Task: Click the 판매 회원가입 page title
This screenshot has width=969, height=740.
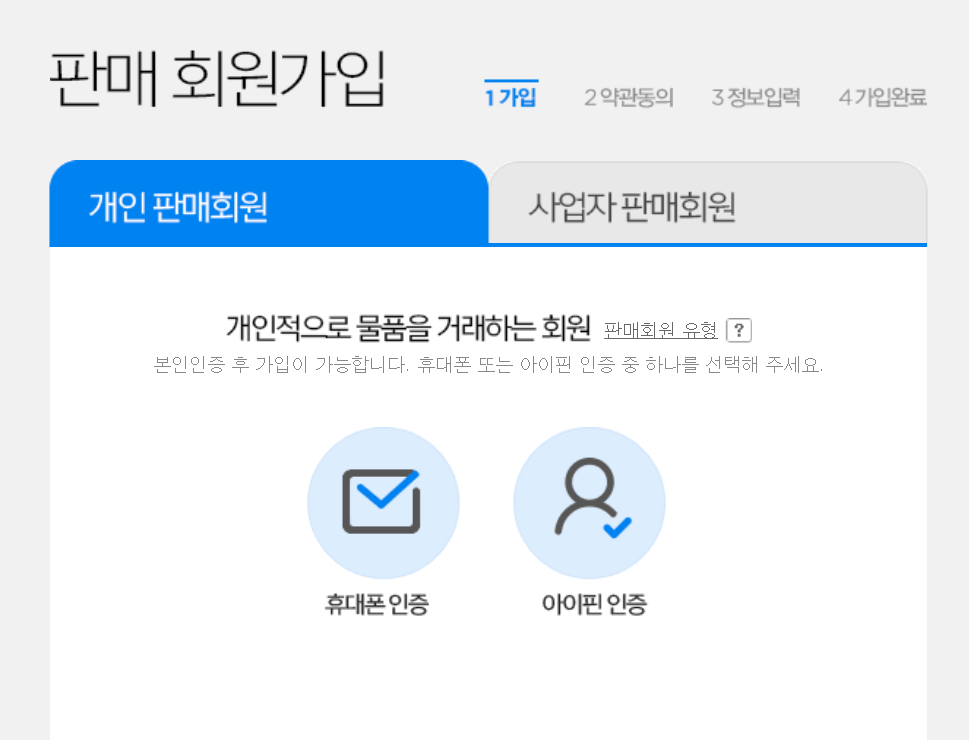Action: click(218, 80)
